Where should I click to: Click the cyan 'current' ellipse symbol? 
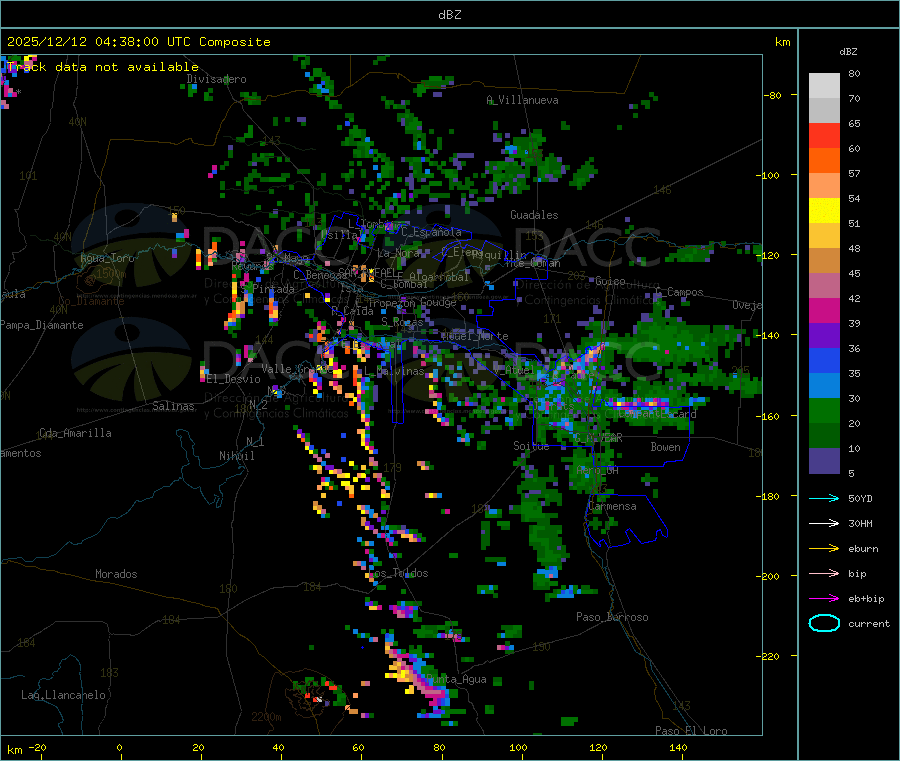[824, 623]
